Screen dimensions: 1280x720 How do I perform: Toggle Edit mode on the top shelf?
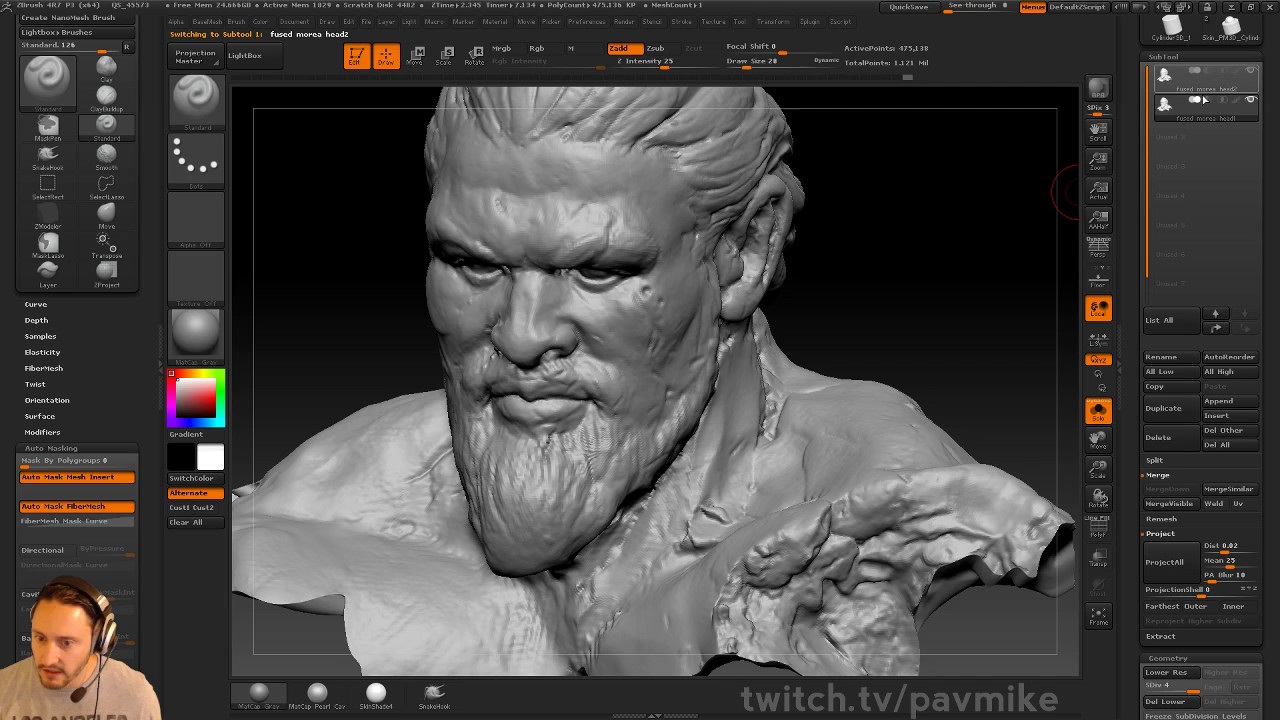click(x=355, y=56)
